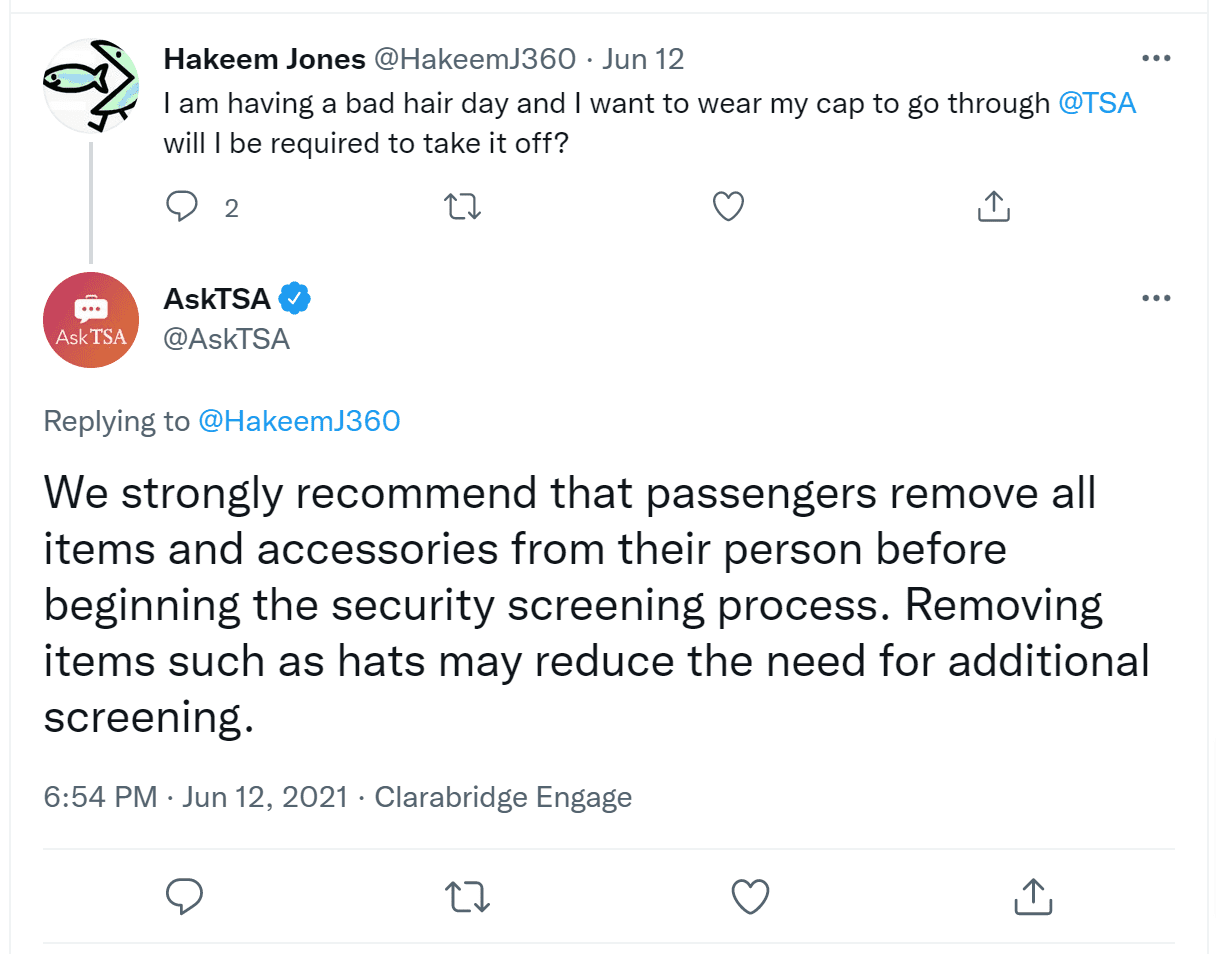
Task: Click the 6:54 PM Jun 12, 2021 timestamp
Action: (196, 797)
